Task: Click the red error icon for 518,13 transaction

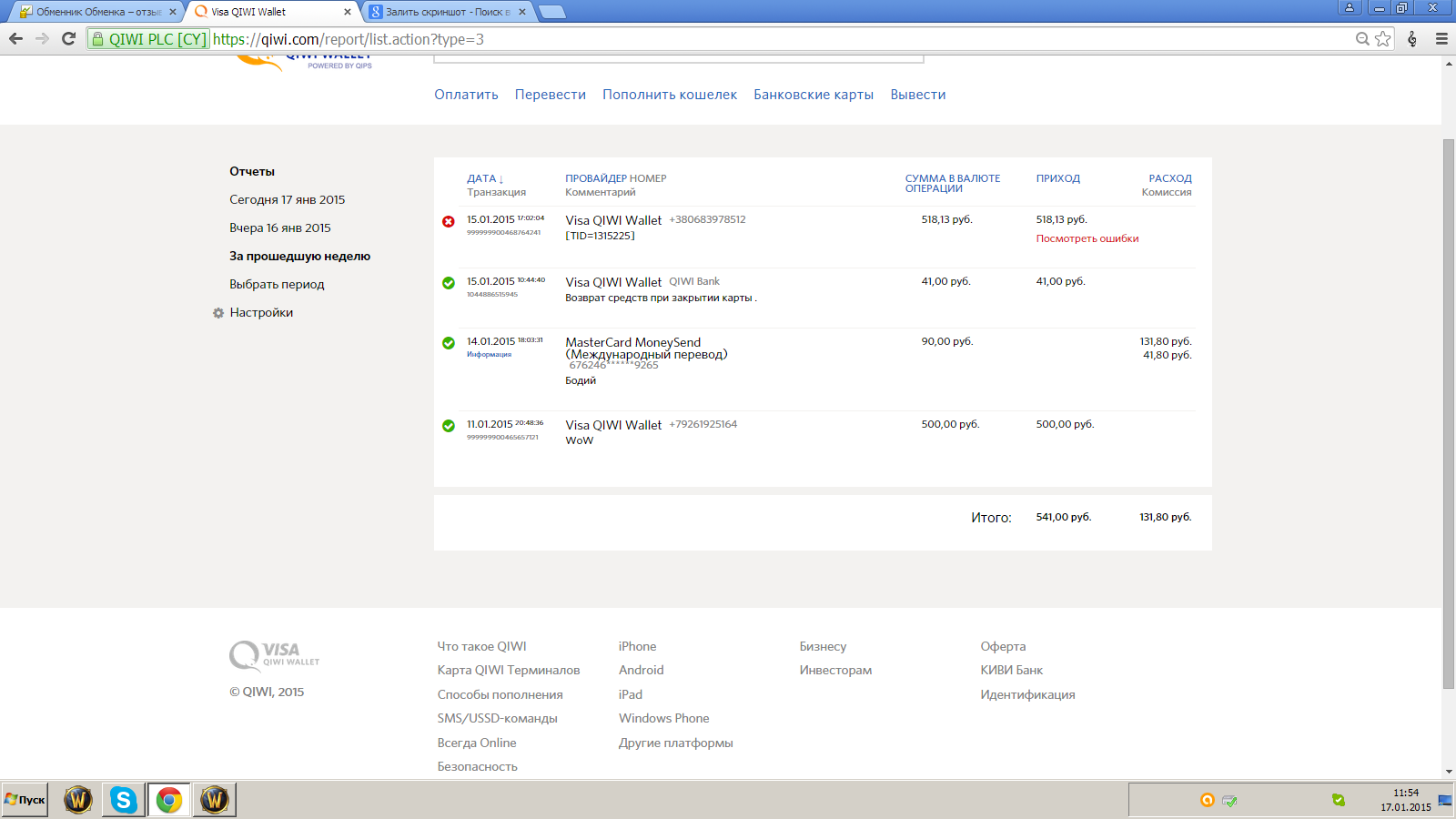Action: pyautogui.click(x=449, y=221)
